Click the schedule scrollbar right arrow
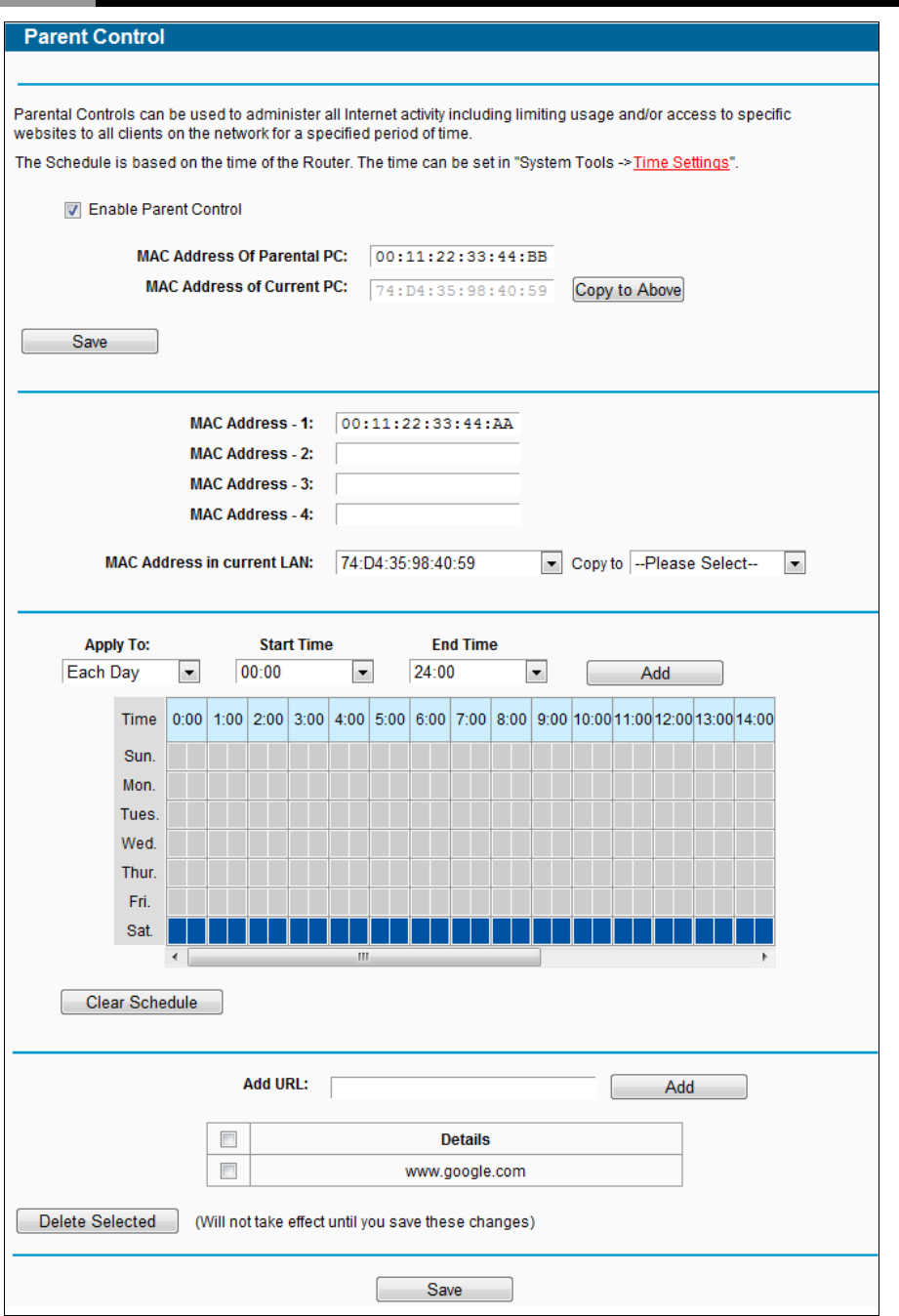Screen dimensions: 899x1316 tap(765, 957)
